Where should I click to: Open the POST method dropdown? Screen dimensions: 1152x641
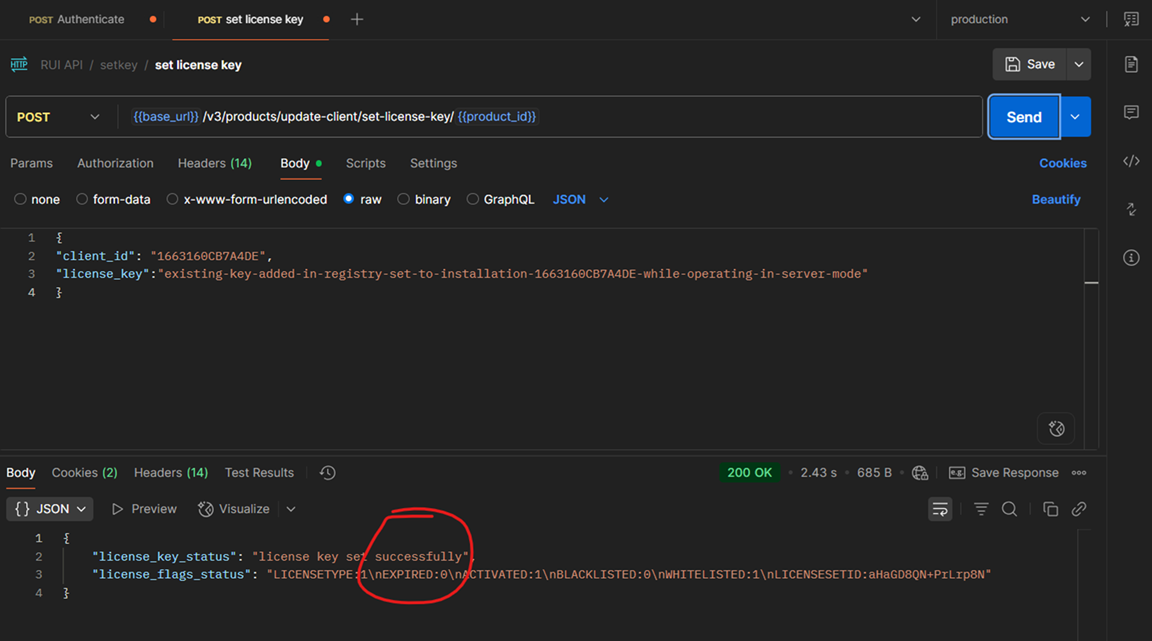click(x=59, y=117)
